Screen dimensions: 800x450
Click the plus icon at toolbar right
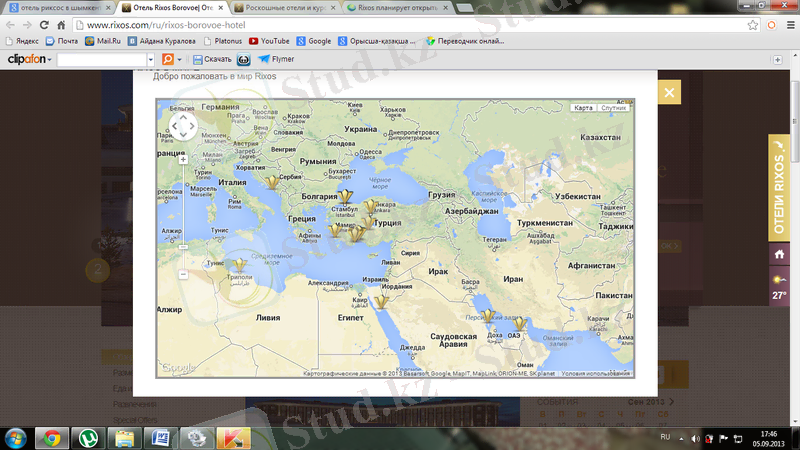click(x=778, y=60)
